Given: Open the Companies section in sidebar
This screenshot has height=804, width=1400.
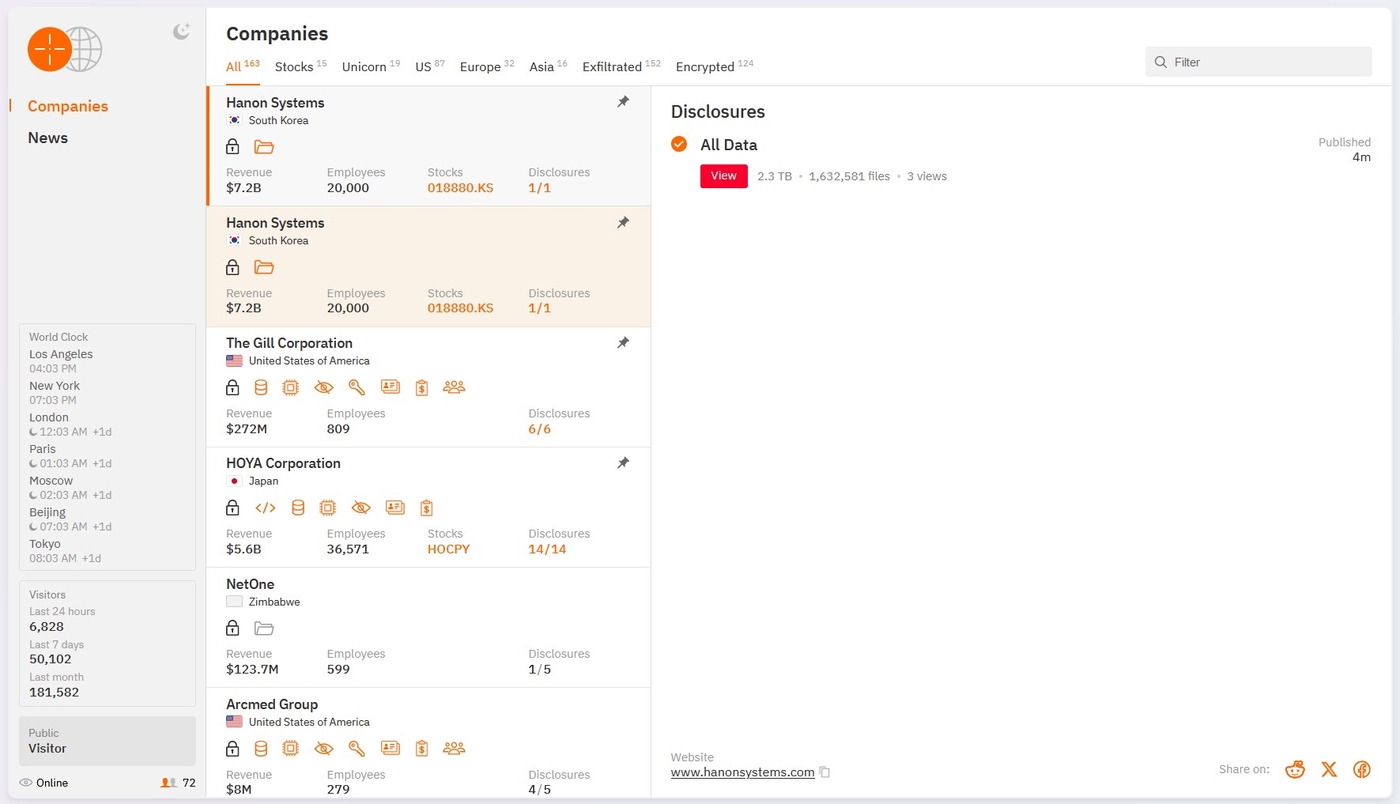Looking at the screenshot, I should coord(68,106).
